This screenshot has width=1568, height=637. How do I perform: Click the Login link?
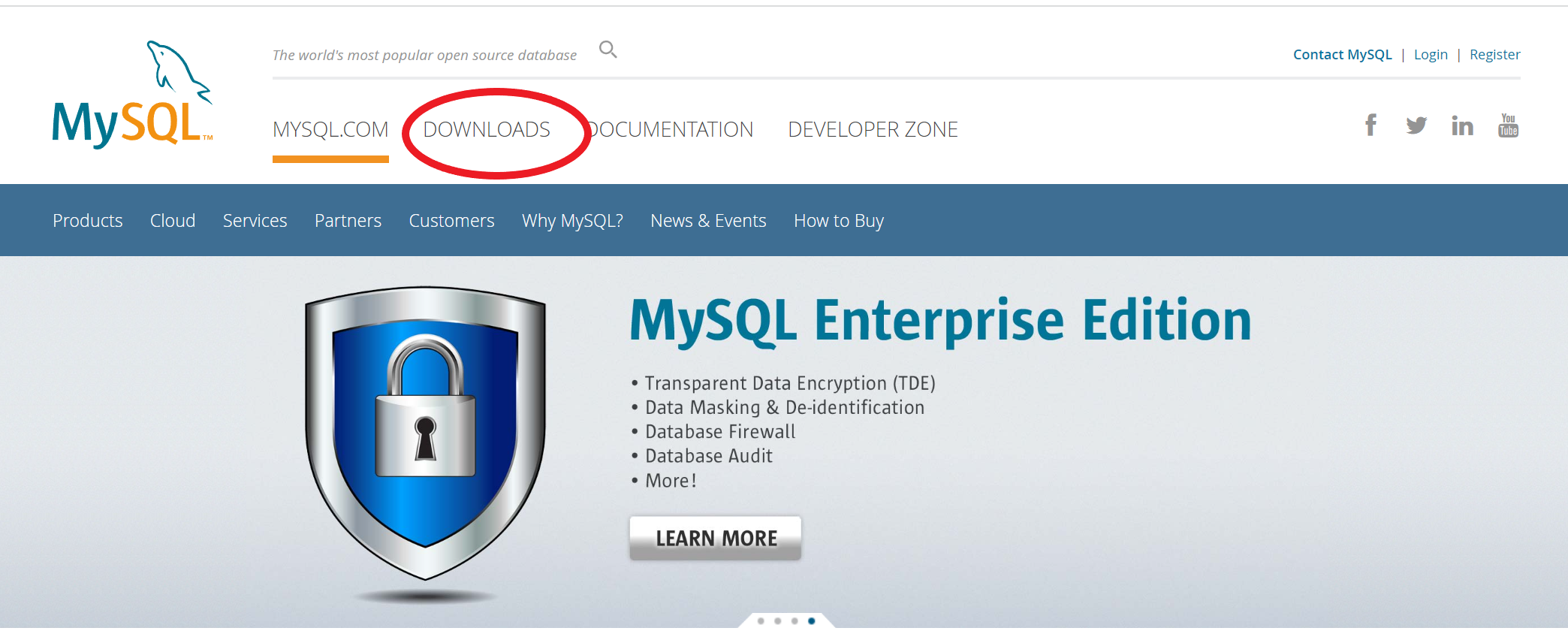click(1431, 54)
